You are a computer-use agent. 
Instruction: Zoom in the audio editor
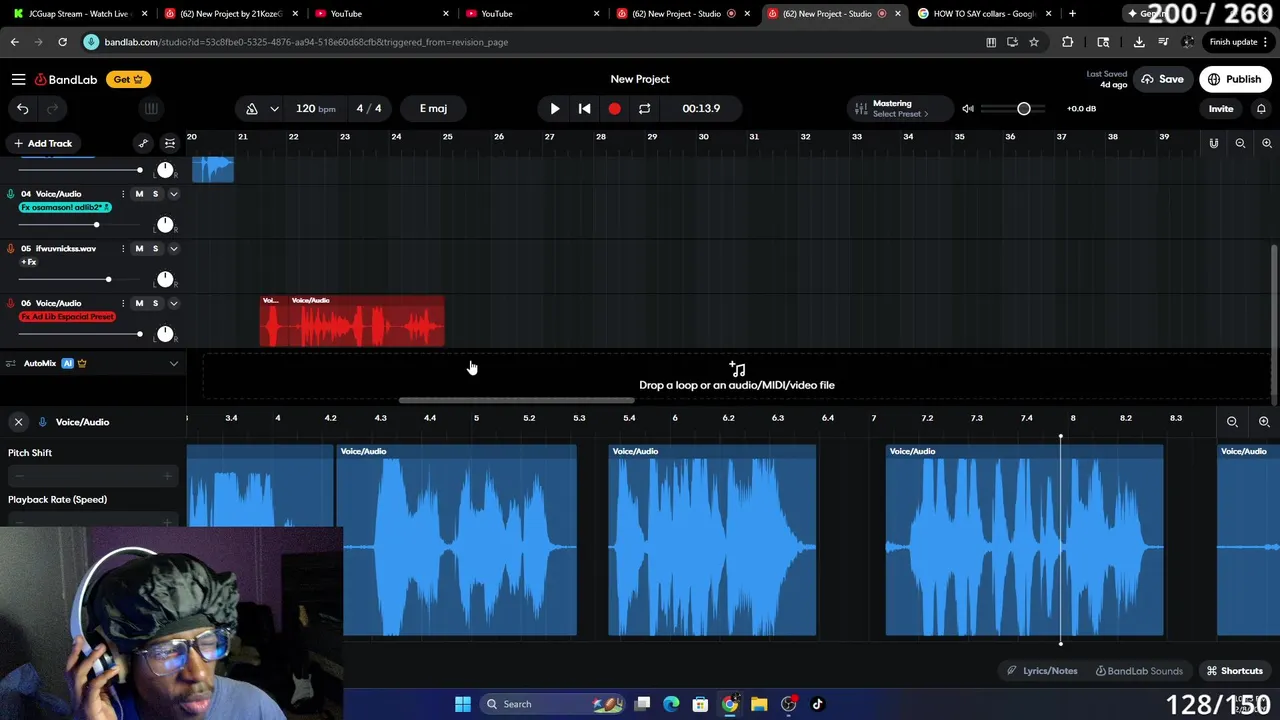pos(1264,422)
